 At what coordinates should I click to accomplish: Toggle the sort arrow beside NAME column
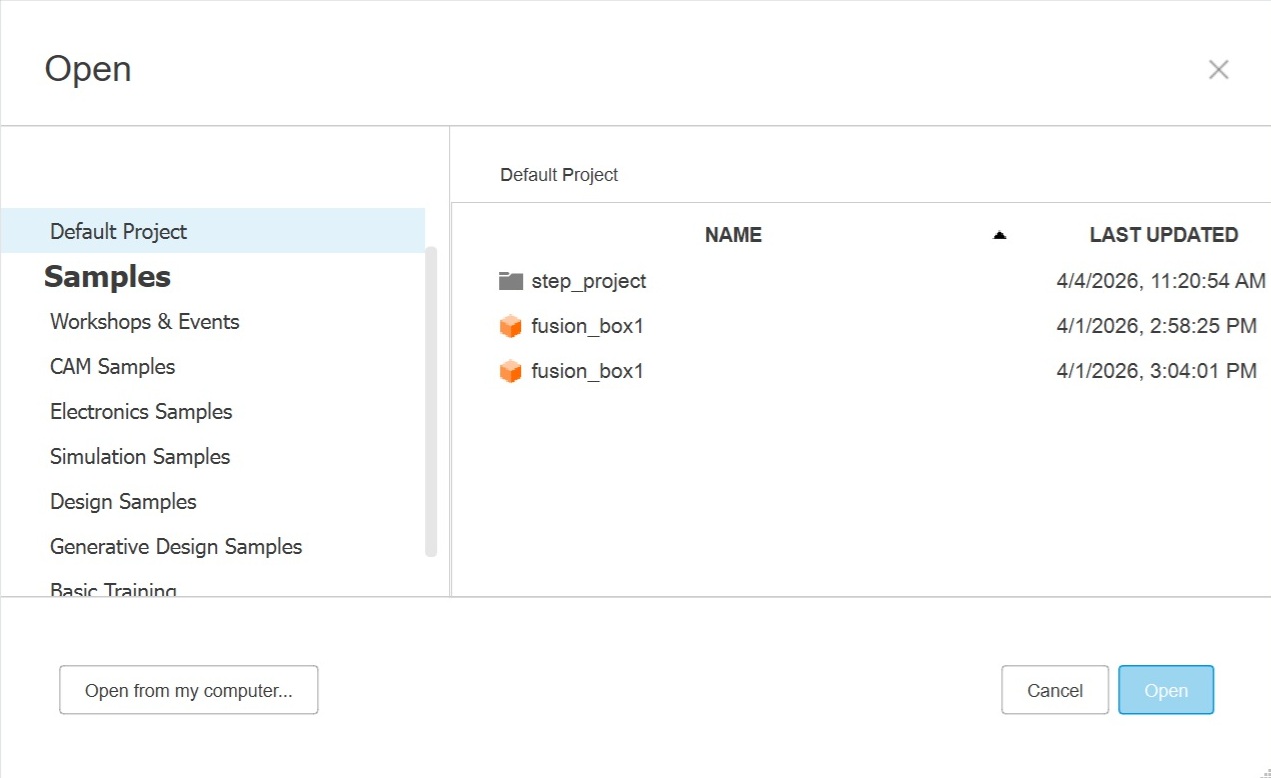(999, 235)
